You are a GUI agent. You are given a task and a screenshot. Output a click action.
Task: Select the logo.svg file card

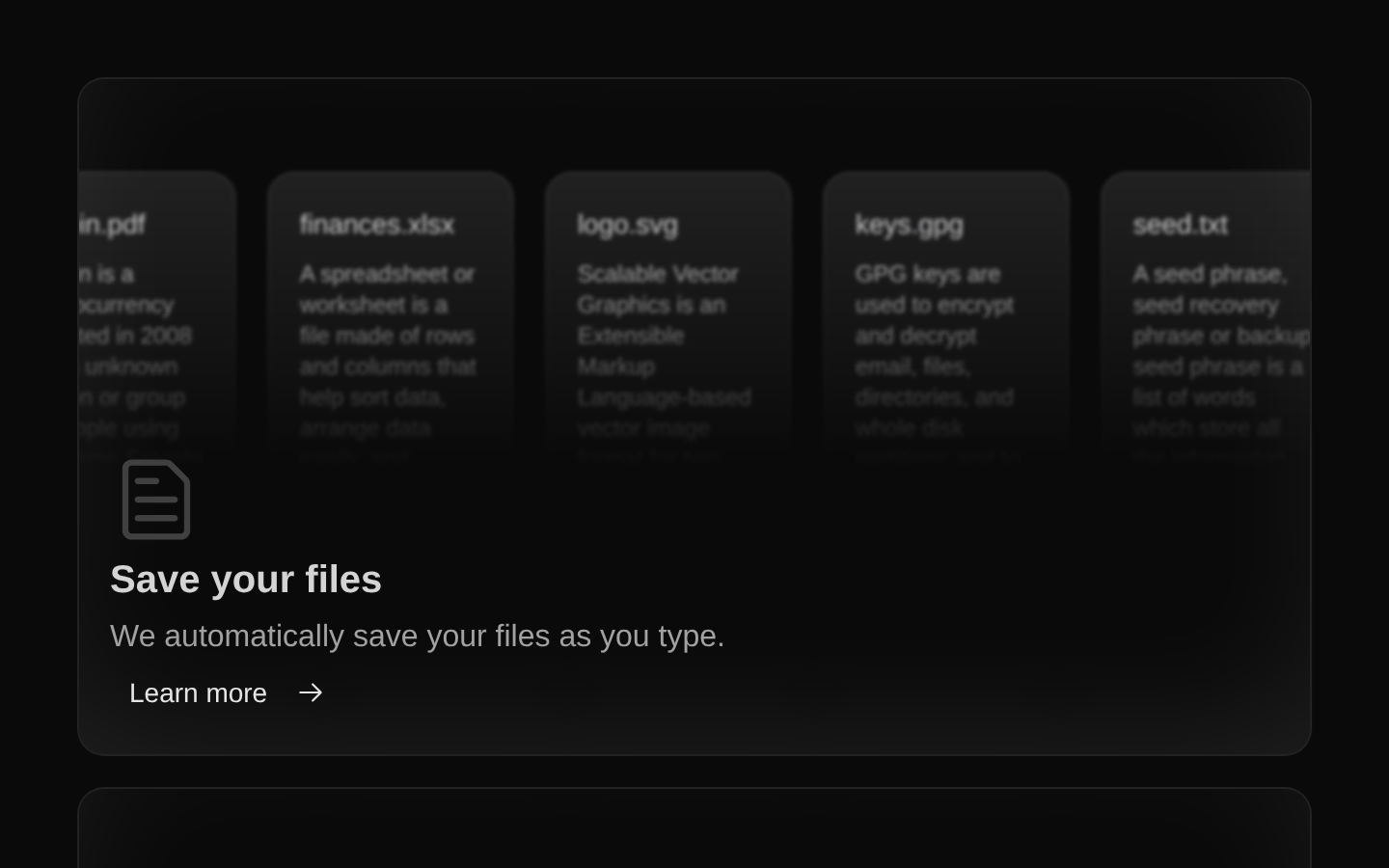tap(668, 318)
